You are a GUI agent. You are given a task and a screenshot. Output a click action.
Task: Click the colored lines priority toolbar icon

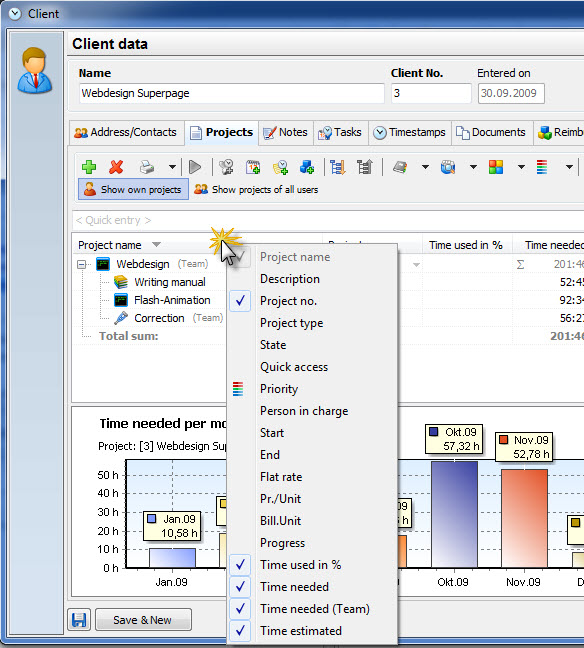(x=542, y=167)
